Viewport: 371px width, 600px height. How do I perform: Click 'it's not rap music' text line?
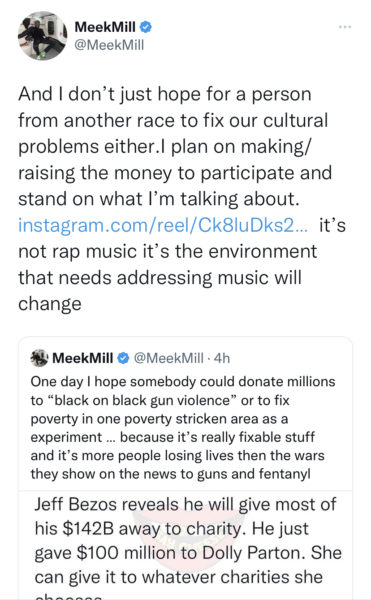168,251
